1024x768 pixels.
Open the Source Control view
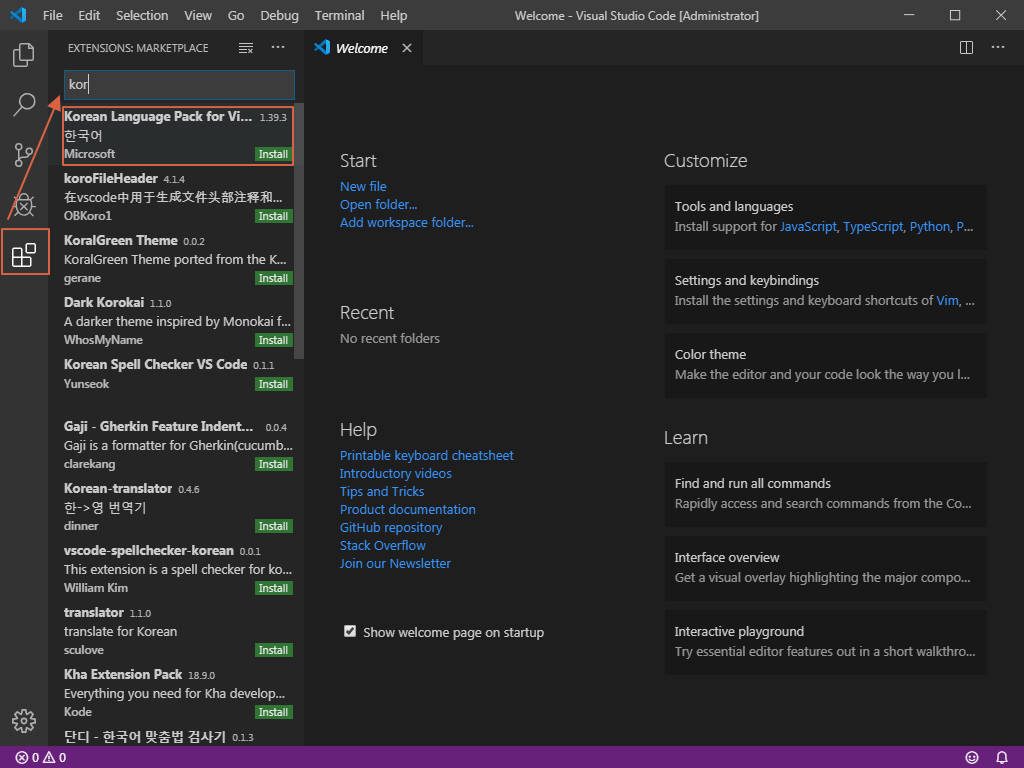(24, 155)
